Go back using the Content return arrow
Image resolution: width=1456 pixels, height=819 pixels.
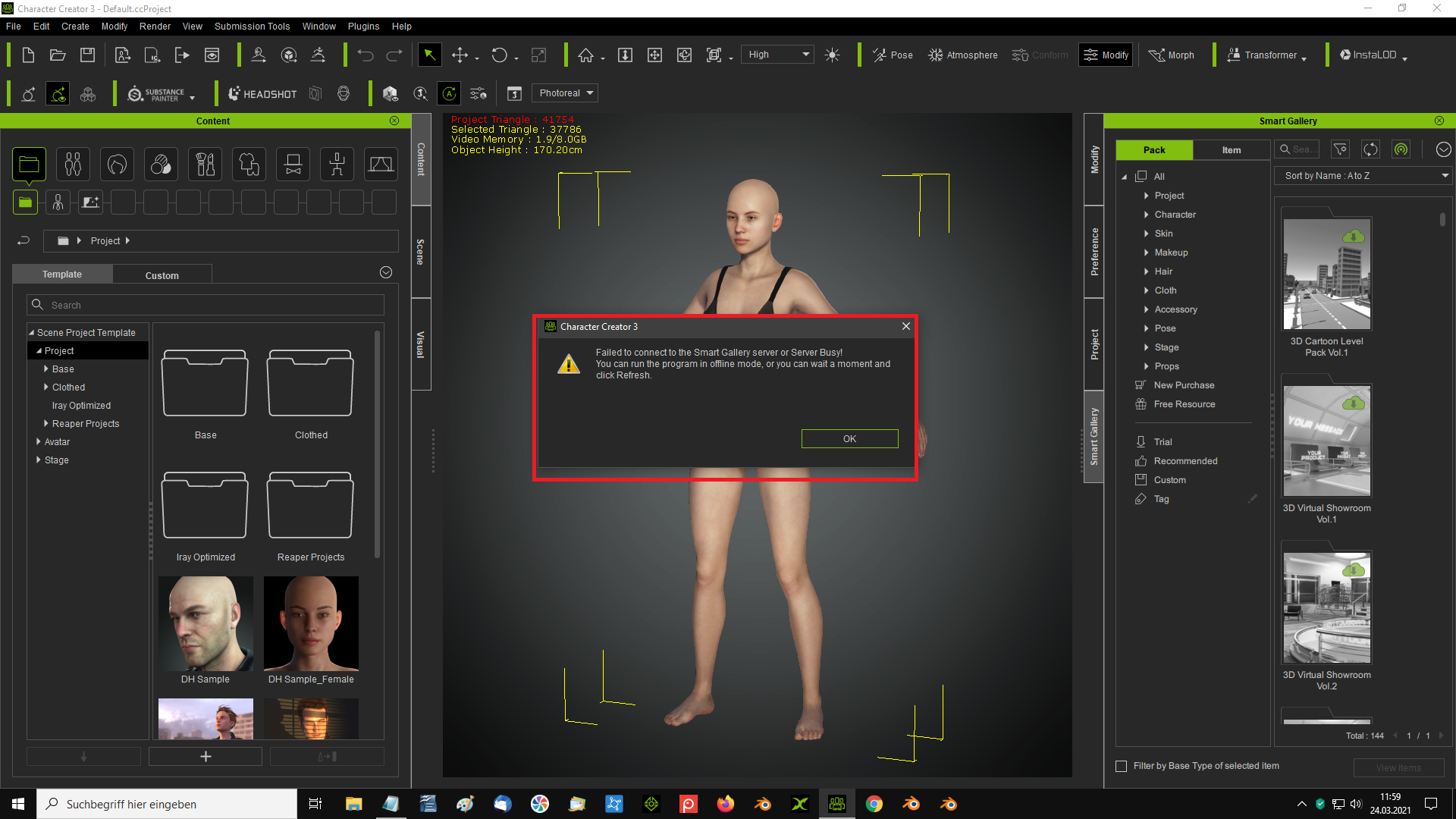click(24, 240)
